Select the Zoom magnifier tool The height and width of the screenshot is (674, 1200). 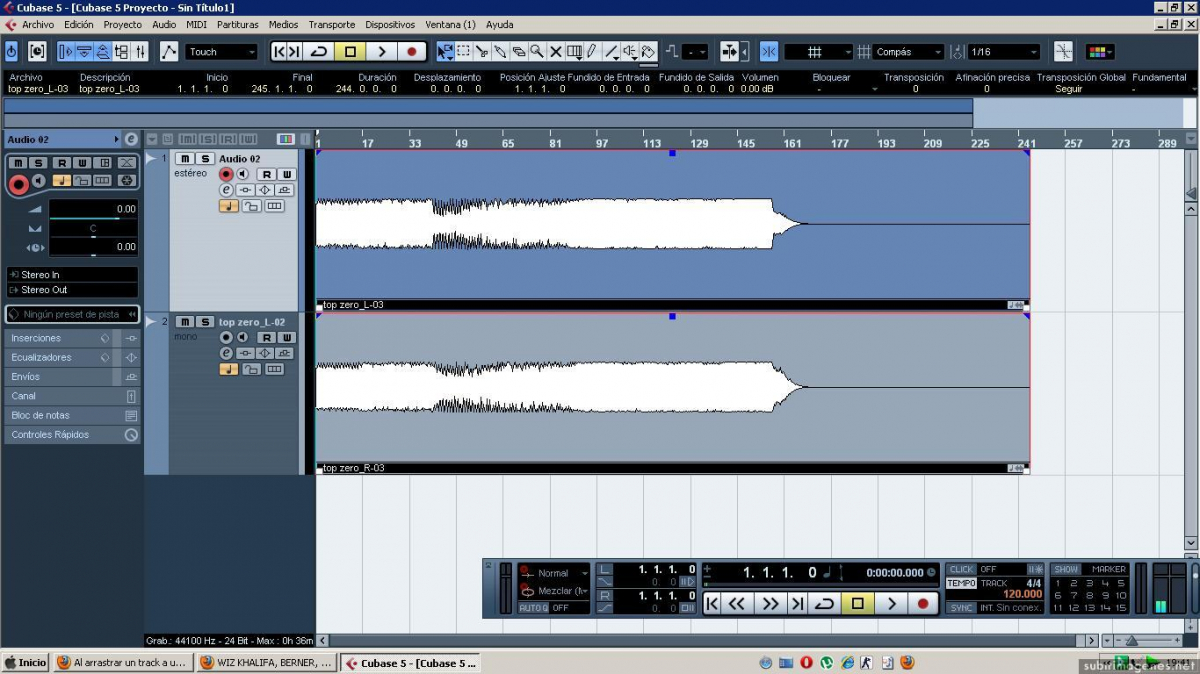[x=537, y=51]
